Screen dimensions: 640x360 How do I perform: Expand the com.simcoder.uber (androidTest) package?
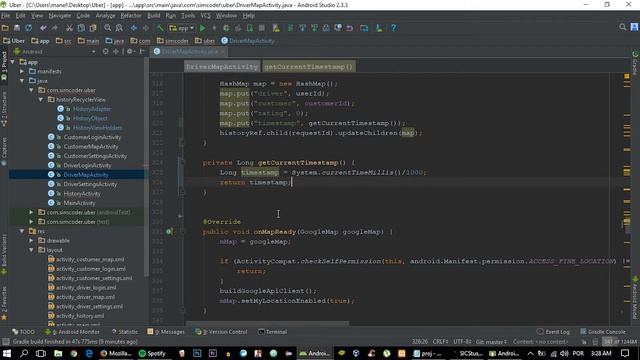pos(31,212)
